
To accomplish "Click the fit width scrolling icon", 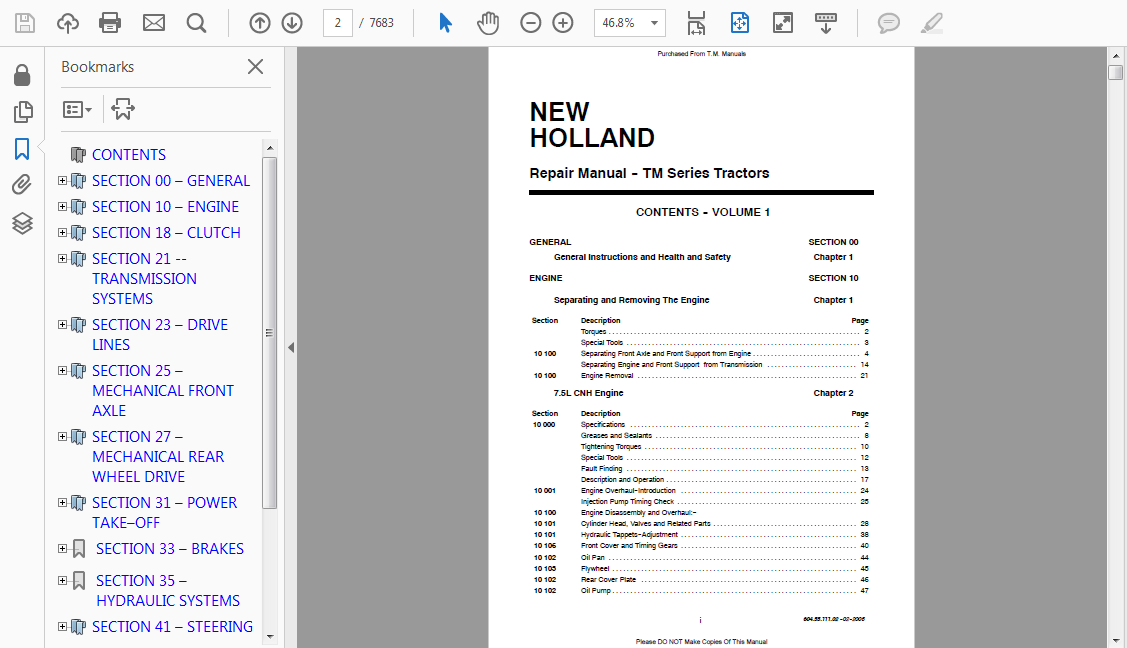I will click(696, 23).
